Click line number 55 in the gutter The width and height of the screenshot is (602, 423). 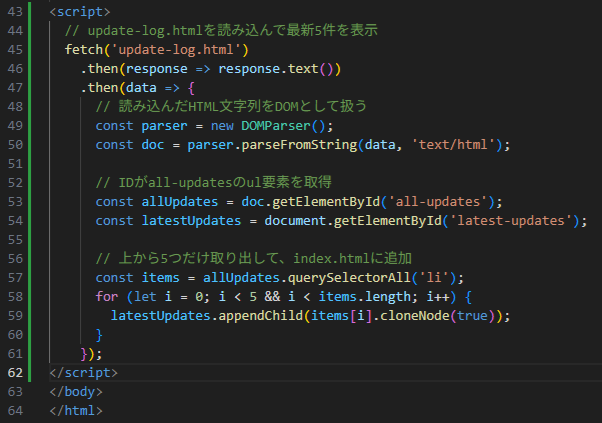15,240
